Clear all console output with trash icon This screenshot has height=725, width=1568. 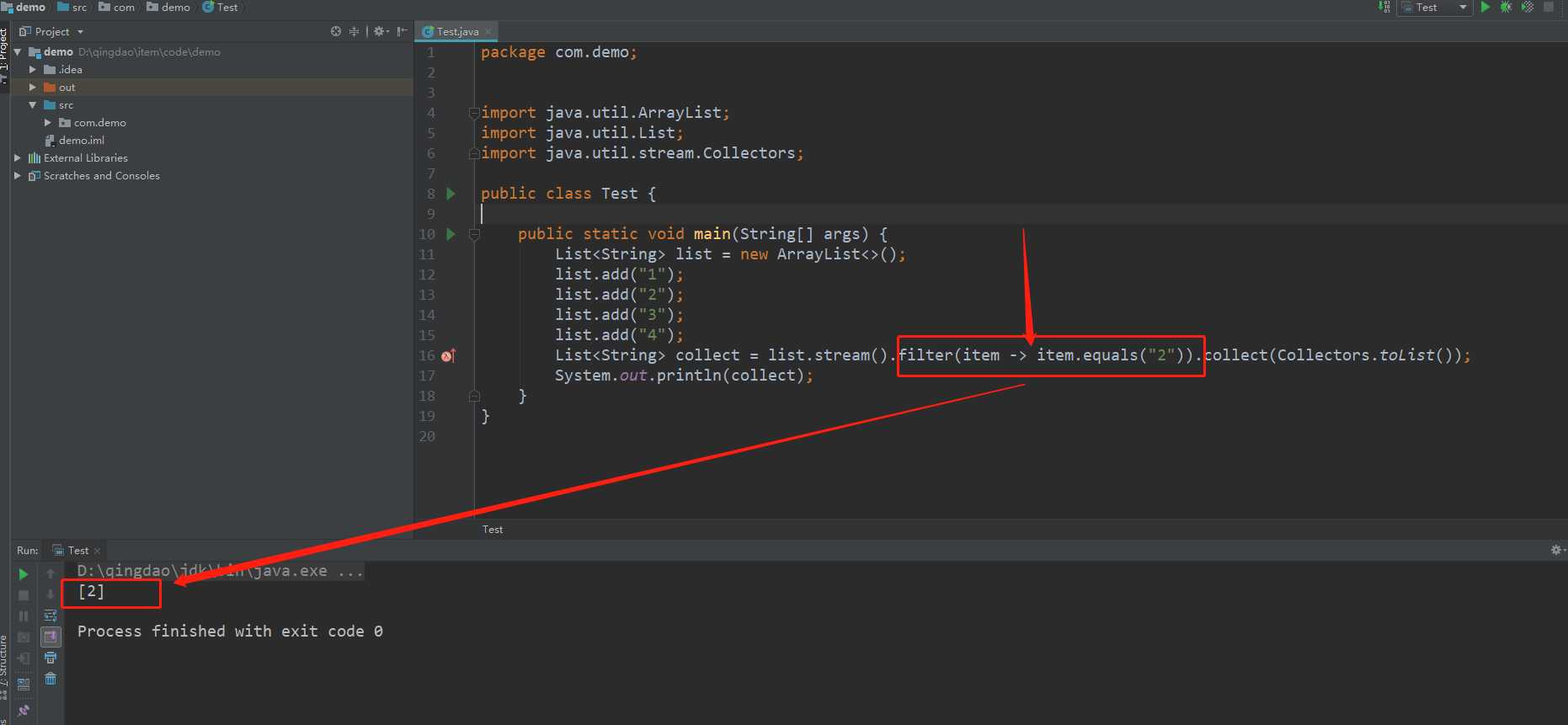[x=51, y=679]
